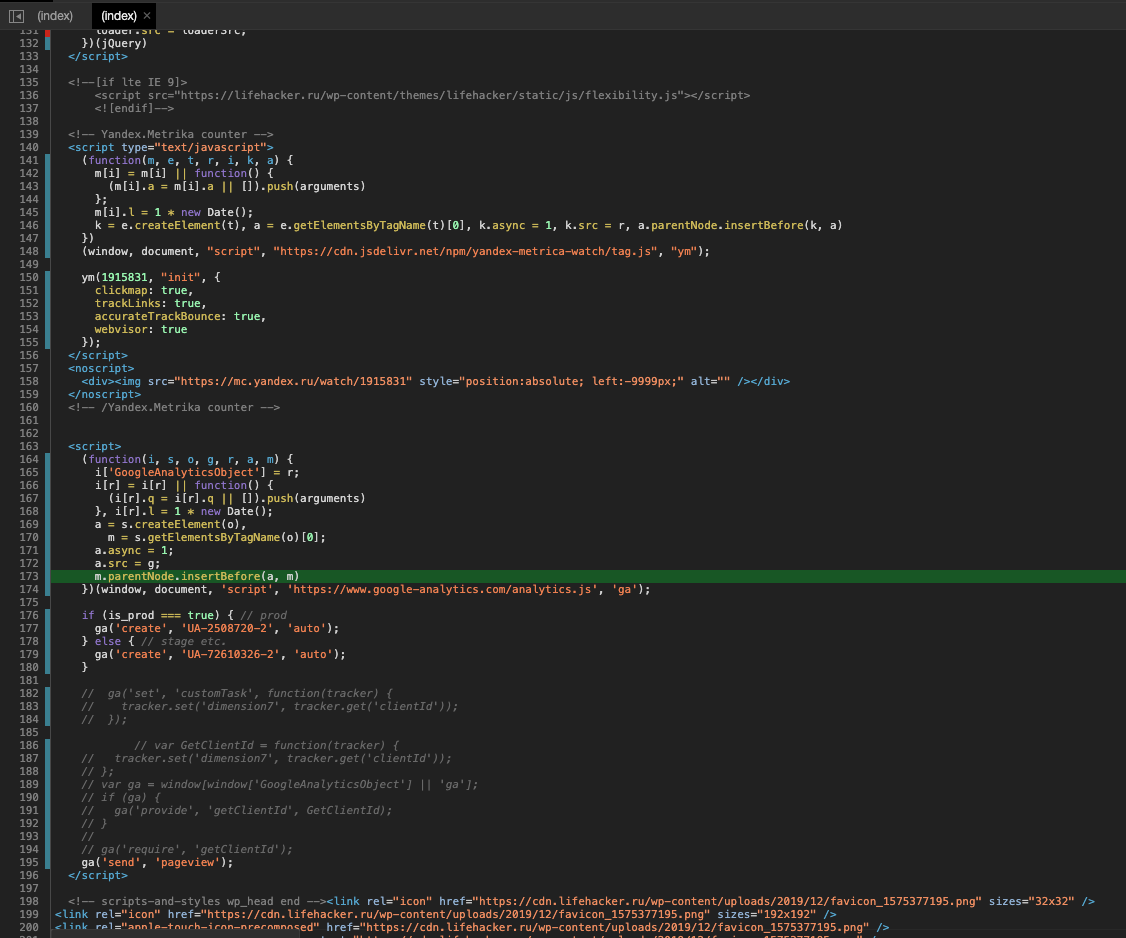This screenshot has width=1126, height=938.
Task: Toggle breakpoint on line number 179
Action: click(x=29, y=654)
